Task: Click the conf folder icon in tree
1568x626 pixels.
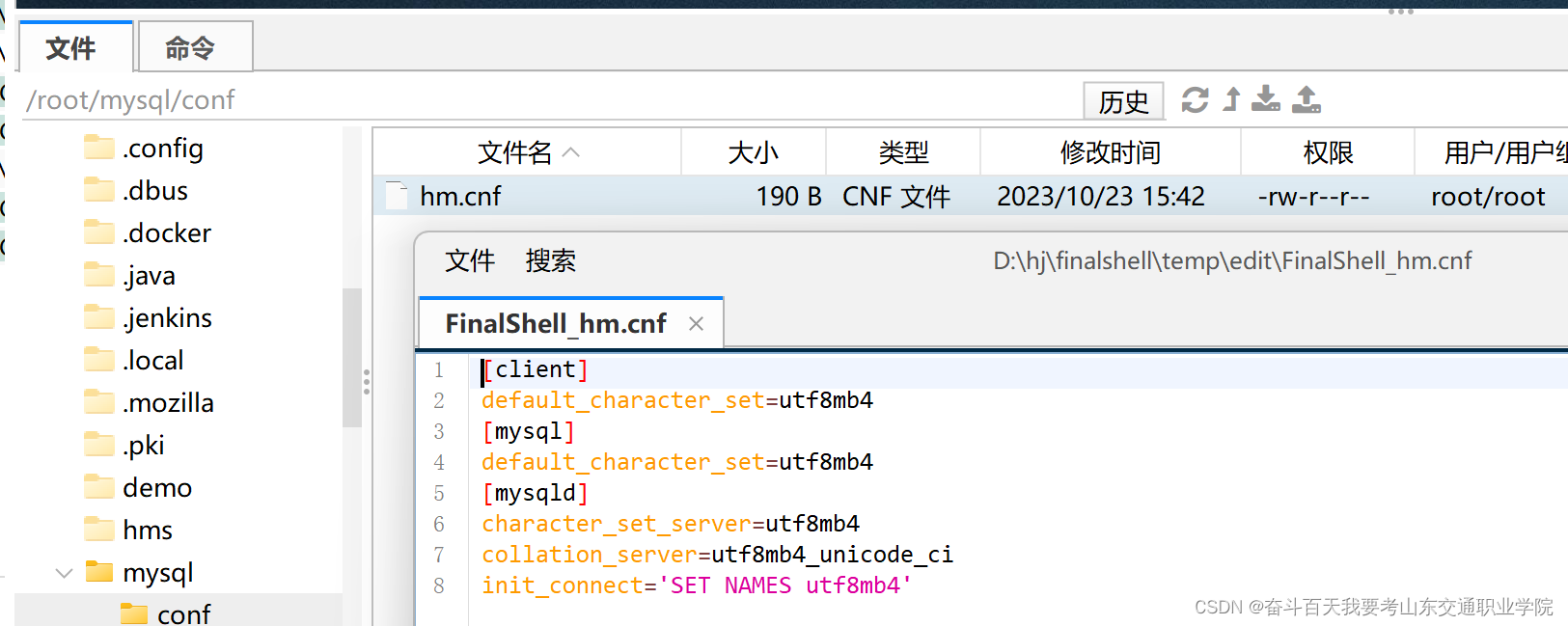Action: tap(134, 613)
